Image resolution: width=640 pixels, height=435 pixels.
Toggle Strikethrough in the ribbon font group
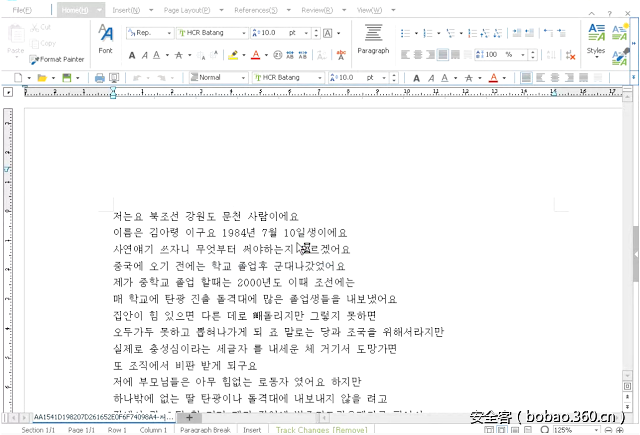pos(178,55)
